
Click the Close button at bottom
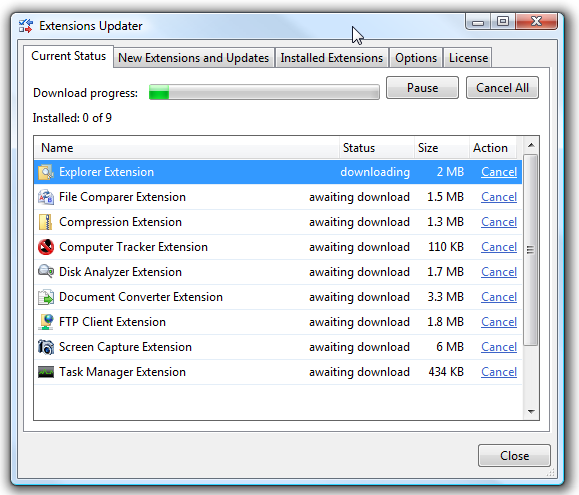[x=514, y=456]
